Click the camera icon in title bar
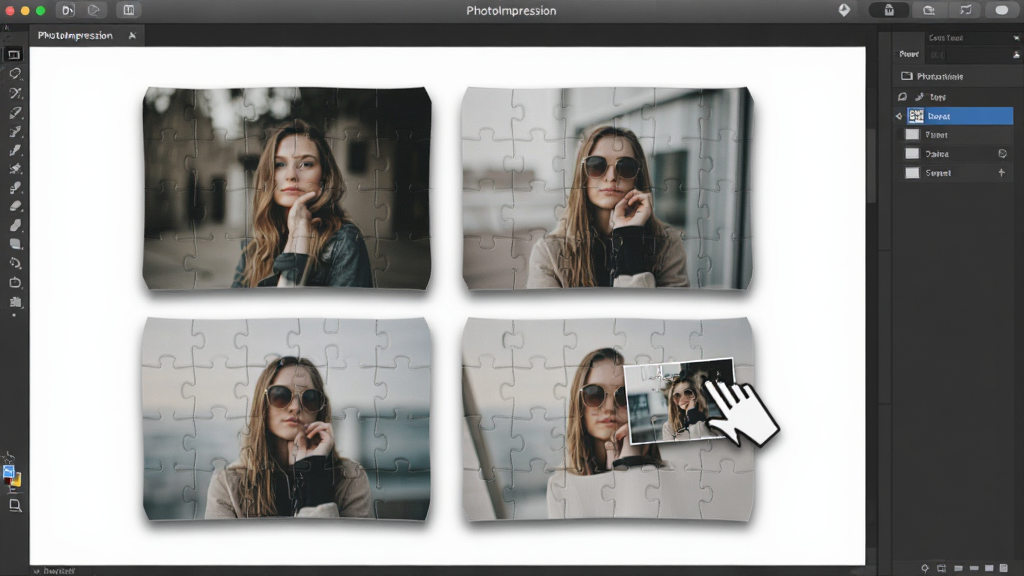 (x=928, y=10)
